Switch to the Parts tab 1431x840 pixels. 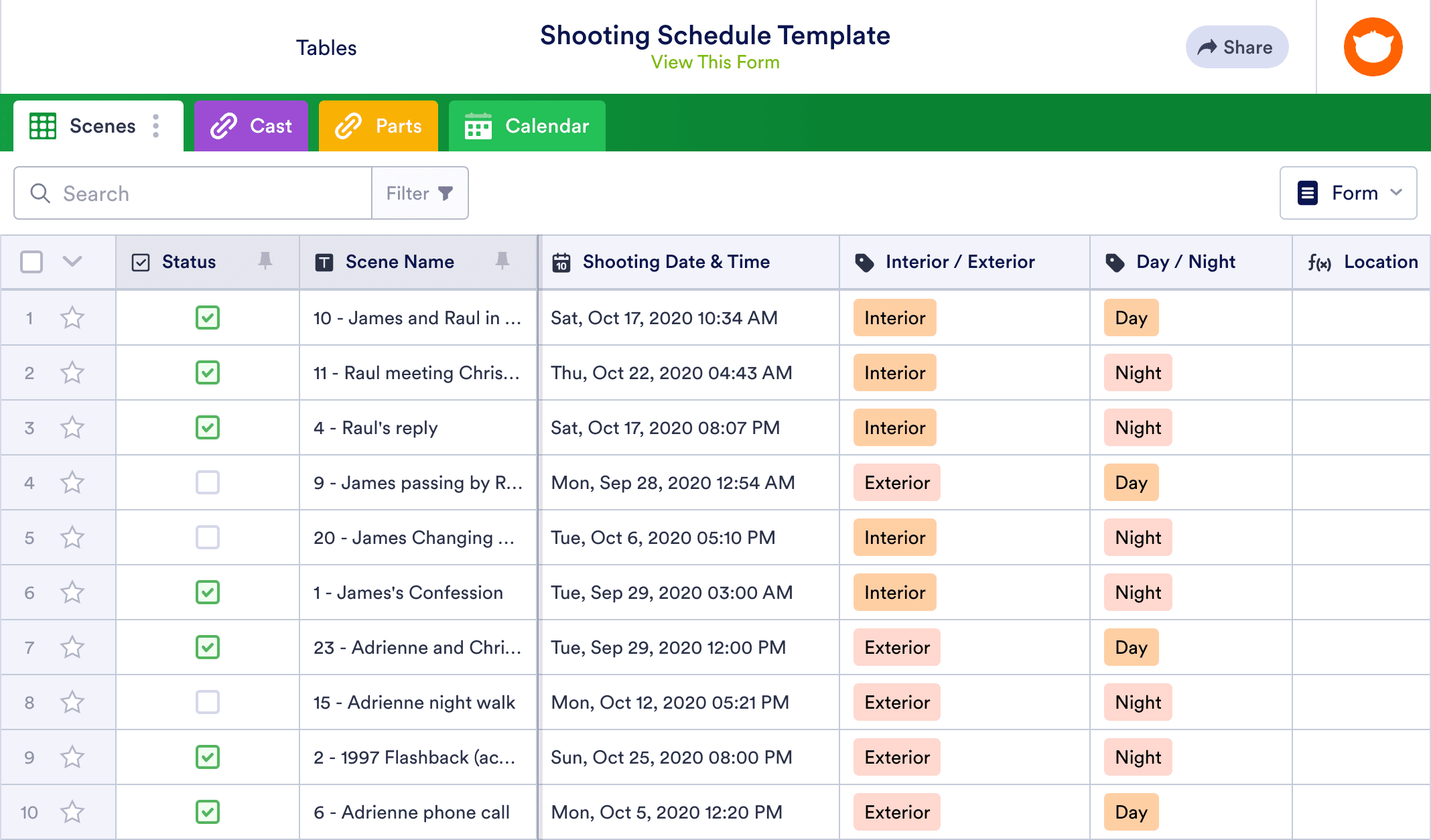379,126
